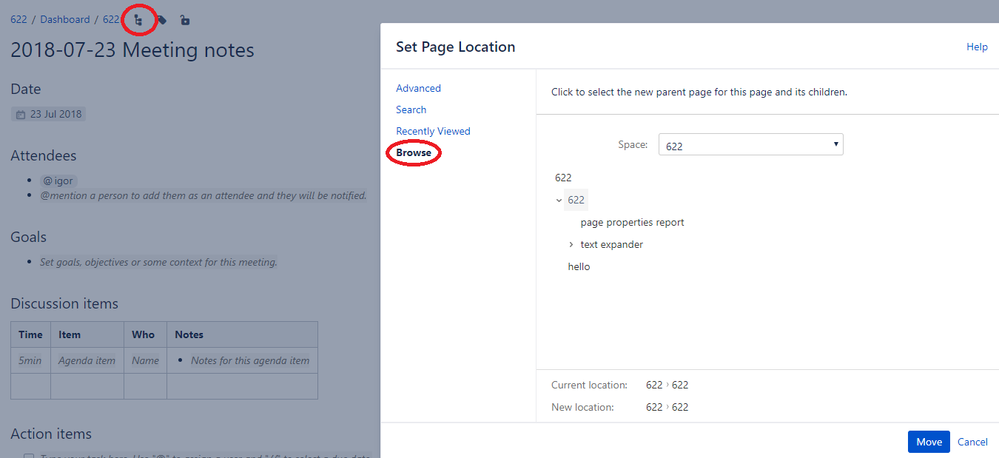This screenshot has height=458, width=999.
Task: Click the 5min table cell
Action: [30, 361]
